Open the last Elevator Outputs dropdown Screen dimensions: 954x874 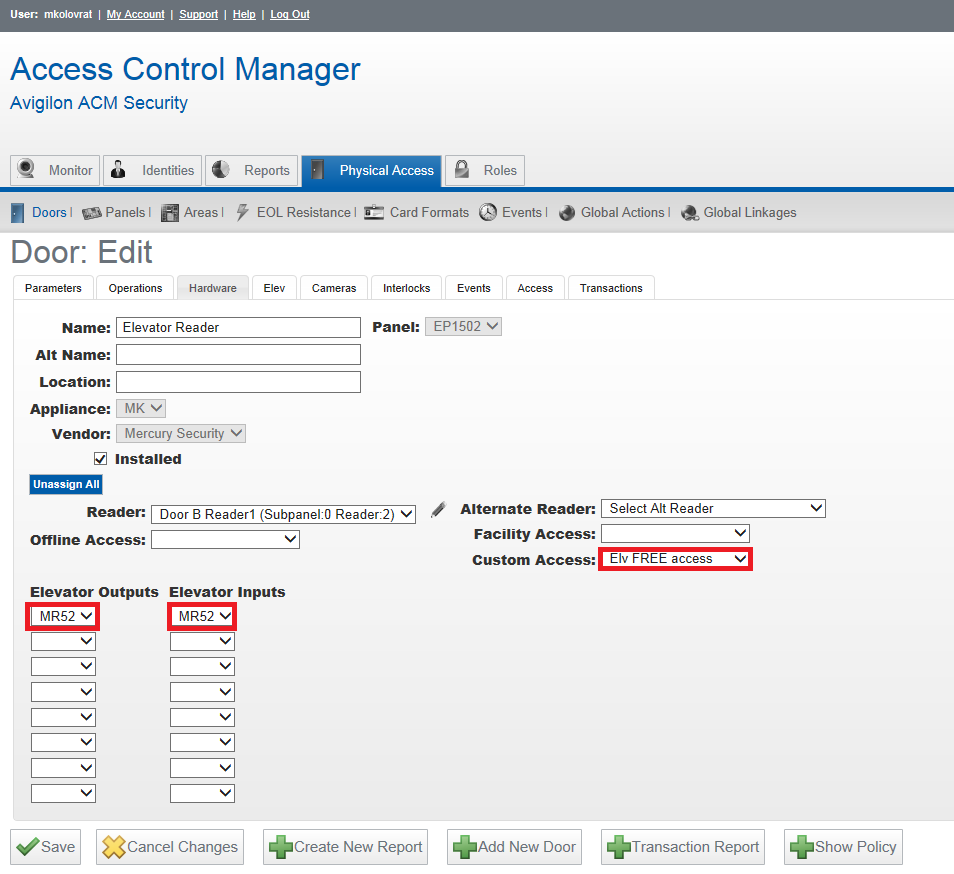[63, 793]
